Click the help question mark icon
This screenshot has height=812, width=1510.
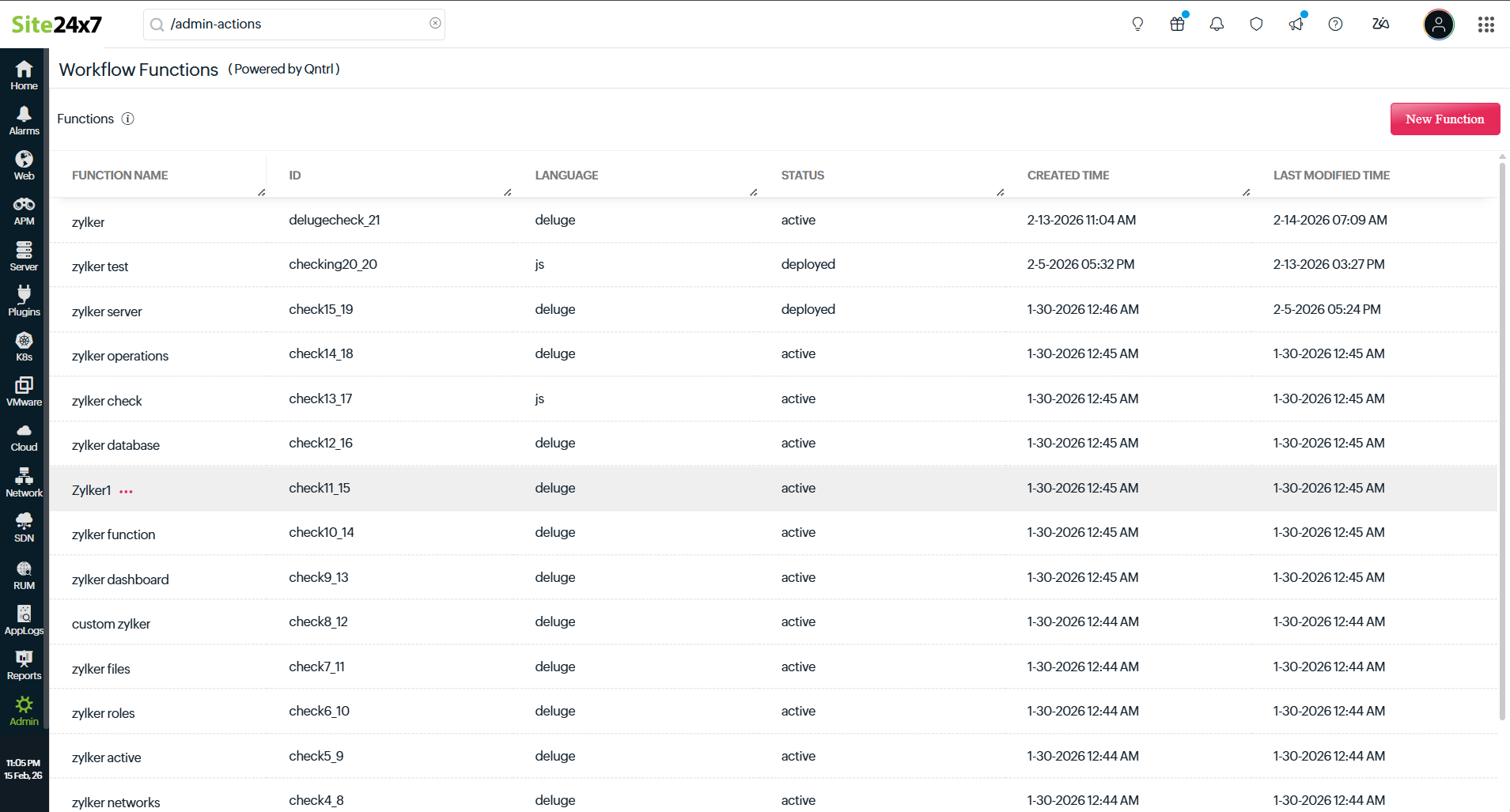pyautogui.click(x=1335, y=25)
